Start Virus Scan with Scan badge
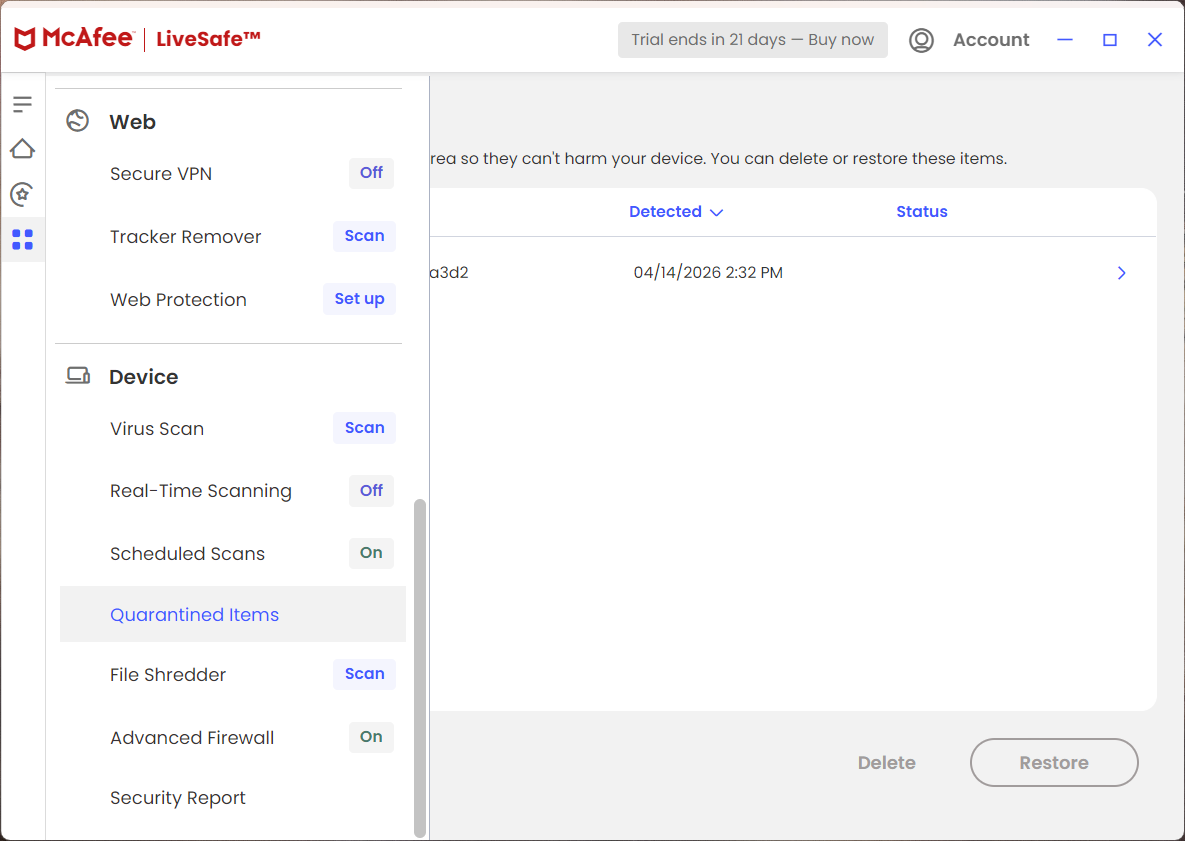The width and height of the screenshot is (1185, 841). pos(364,428)
